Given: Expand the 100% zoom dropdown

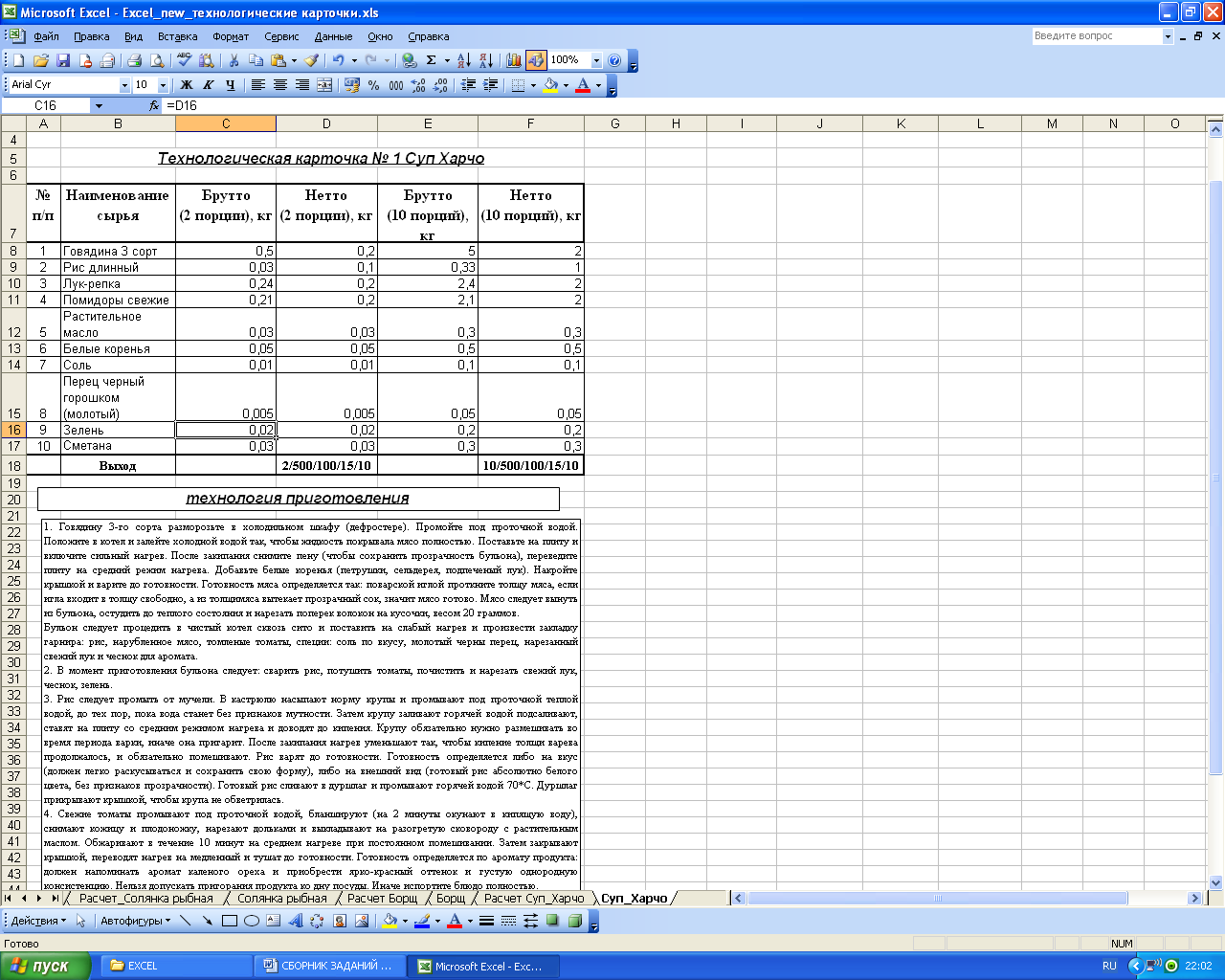Looking at the screenshot, I should click(x=596, y=60).
